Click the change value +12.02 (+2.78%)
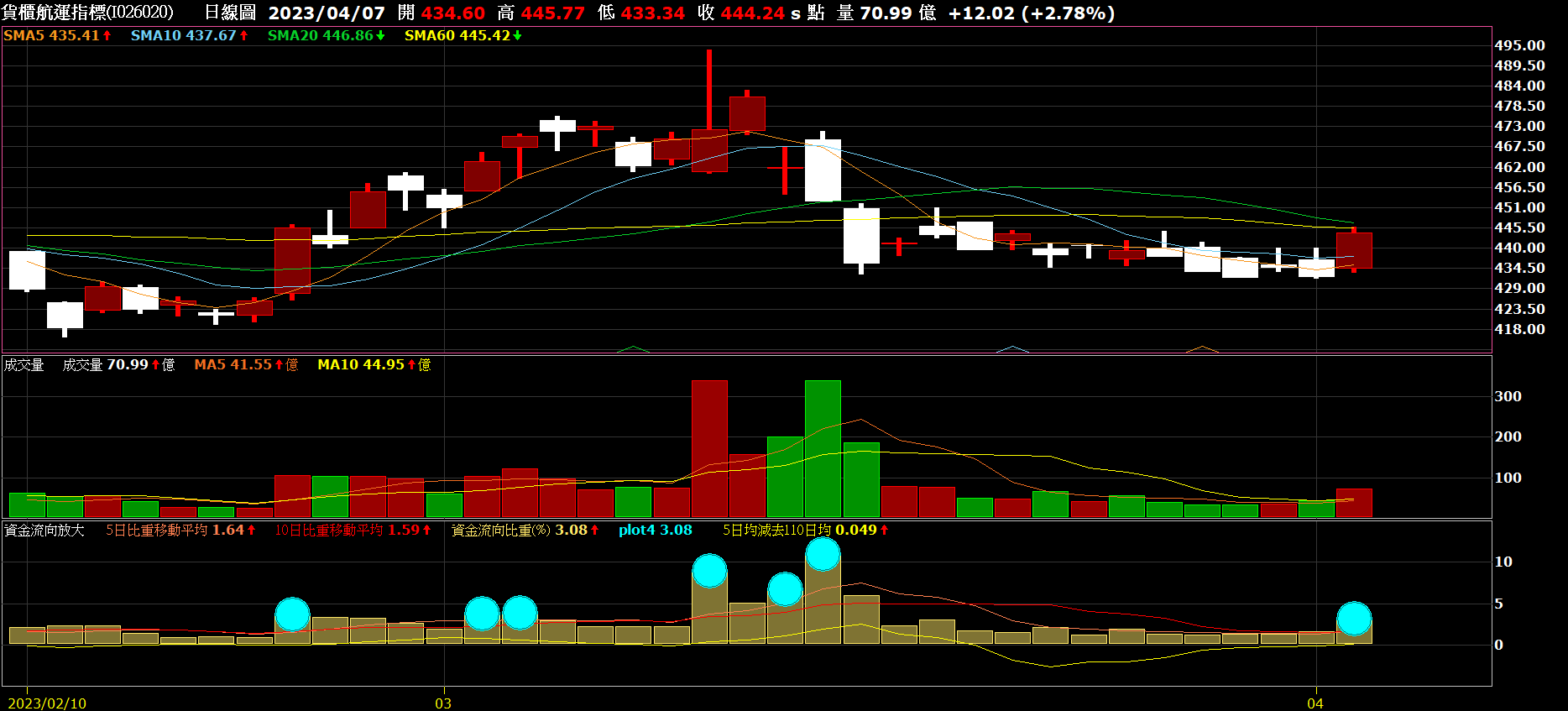1568x711 pixels. 1032,13
